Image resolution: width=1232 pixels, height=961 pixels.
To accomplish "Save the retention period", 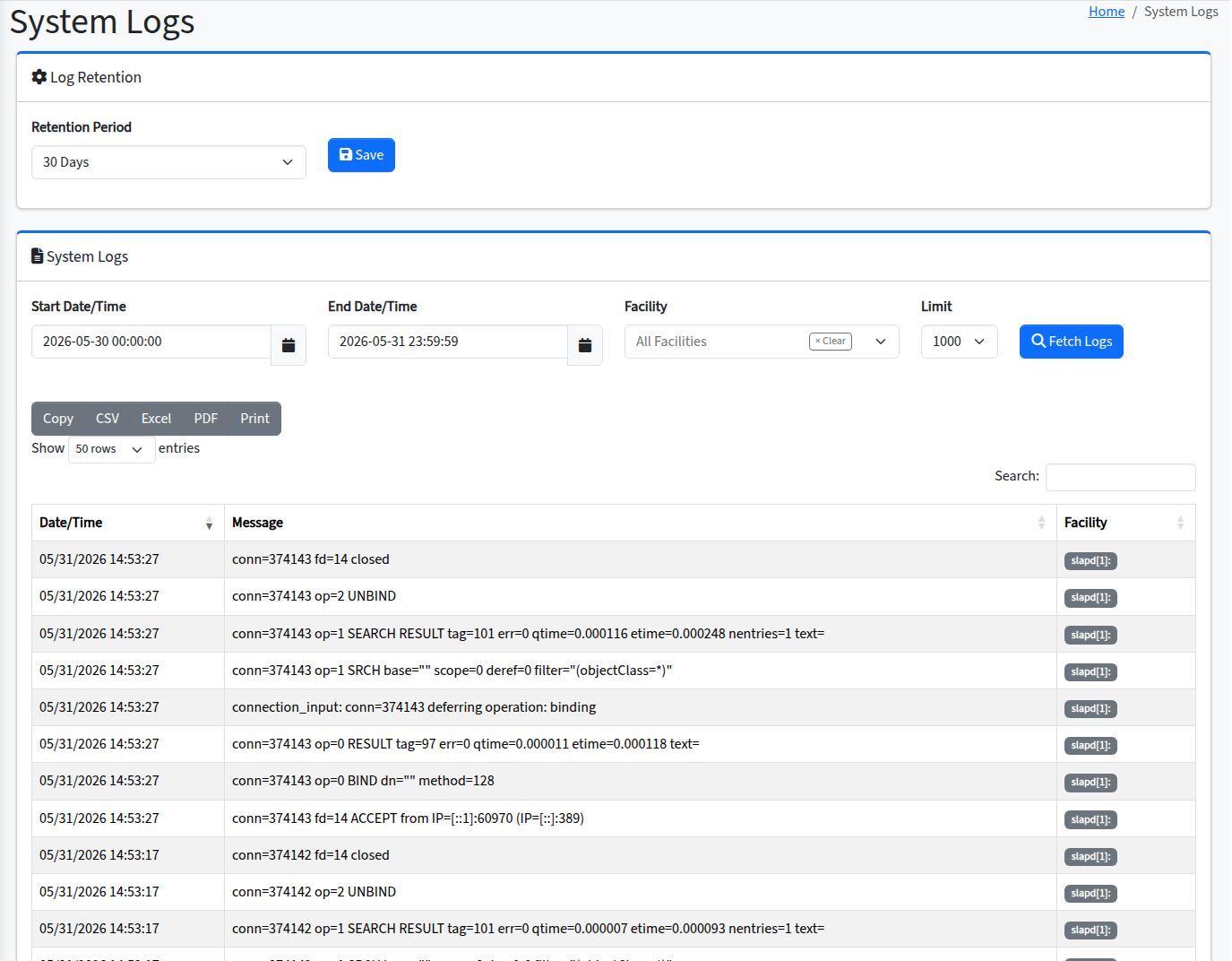I will (x=361, y=155).
